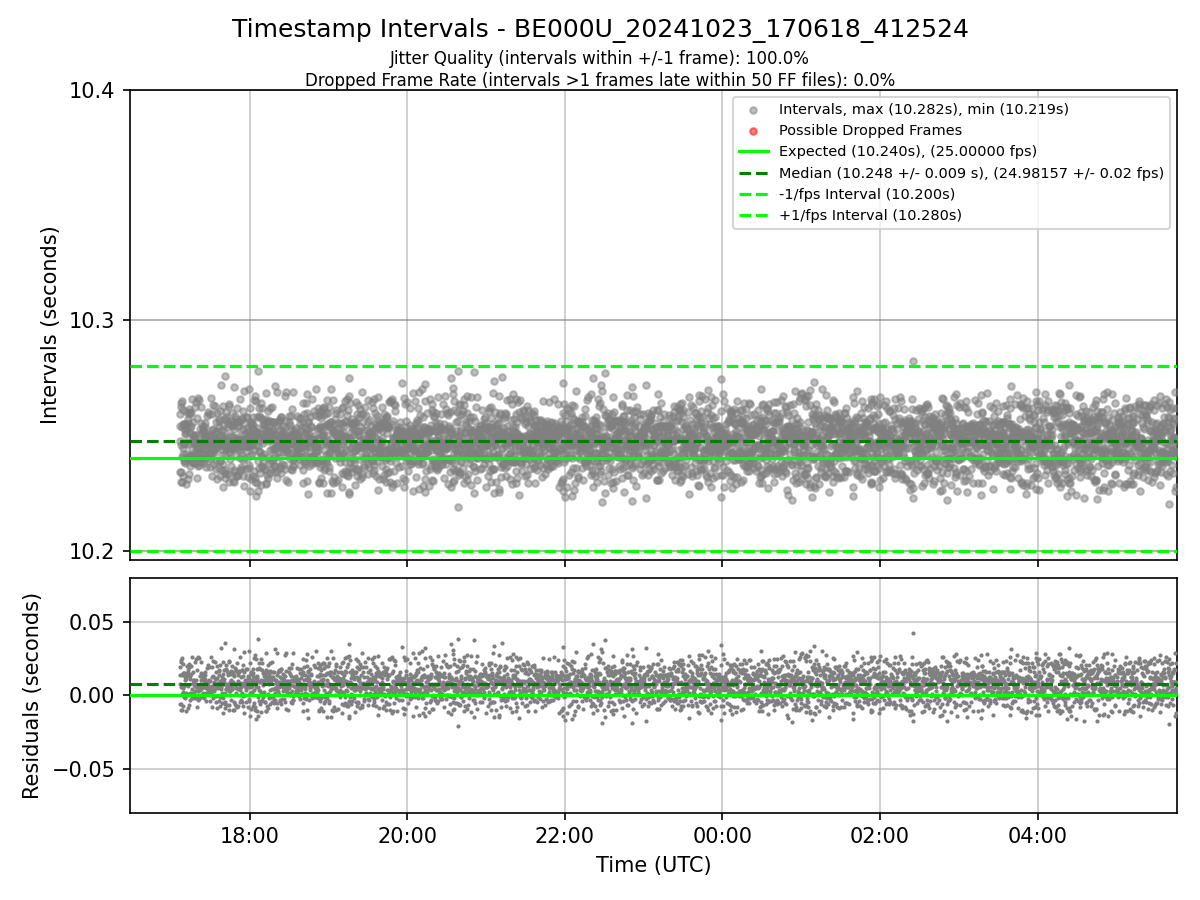Click the solid green line sample in legend
1200x900 pixels.
[x=754, y=151]
